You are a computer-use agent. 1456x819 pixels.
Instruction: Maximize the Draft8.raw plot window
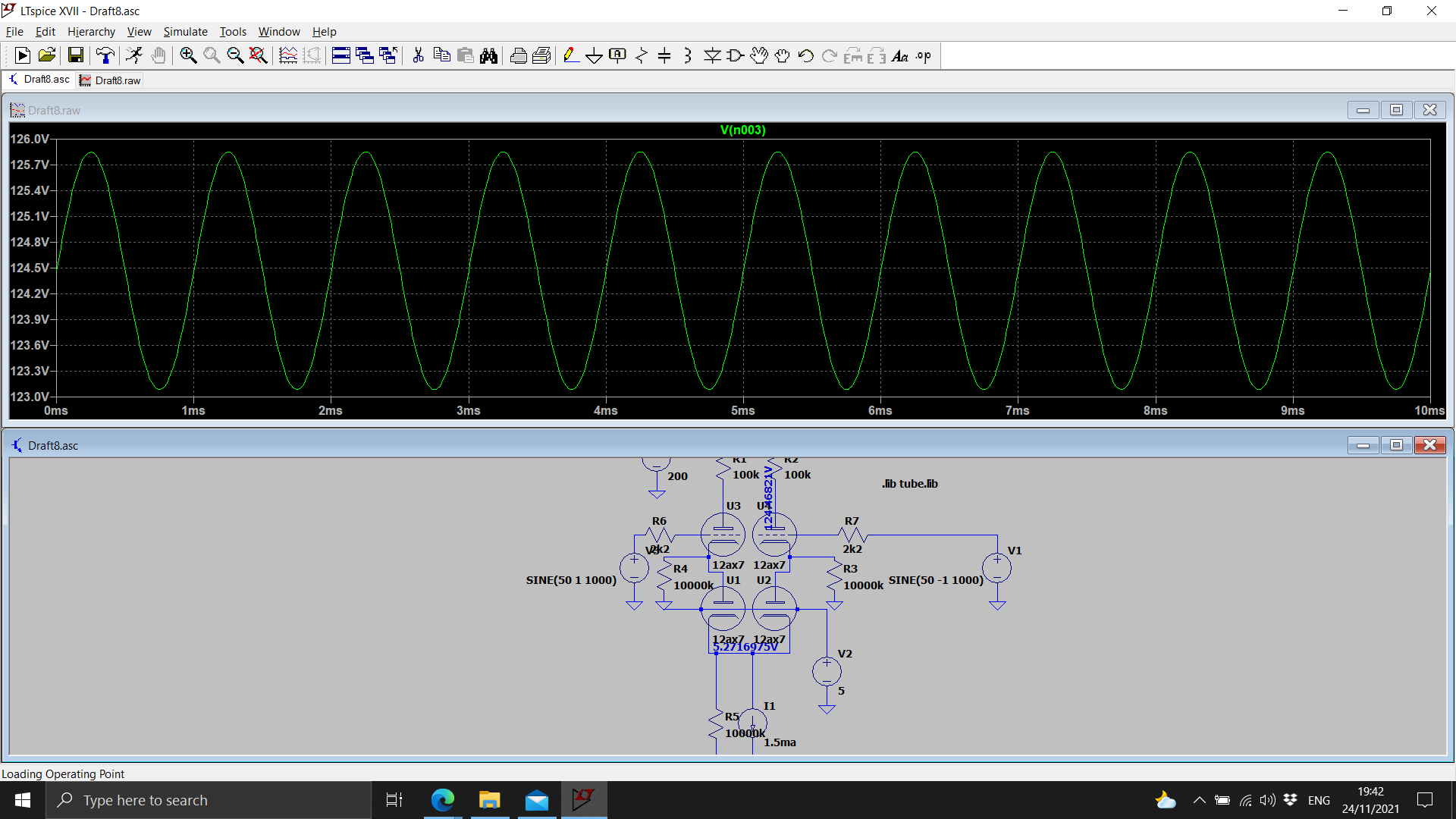(x=1396, y=110)
